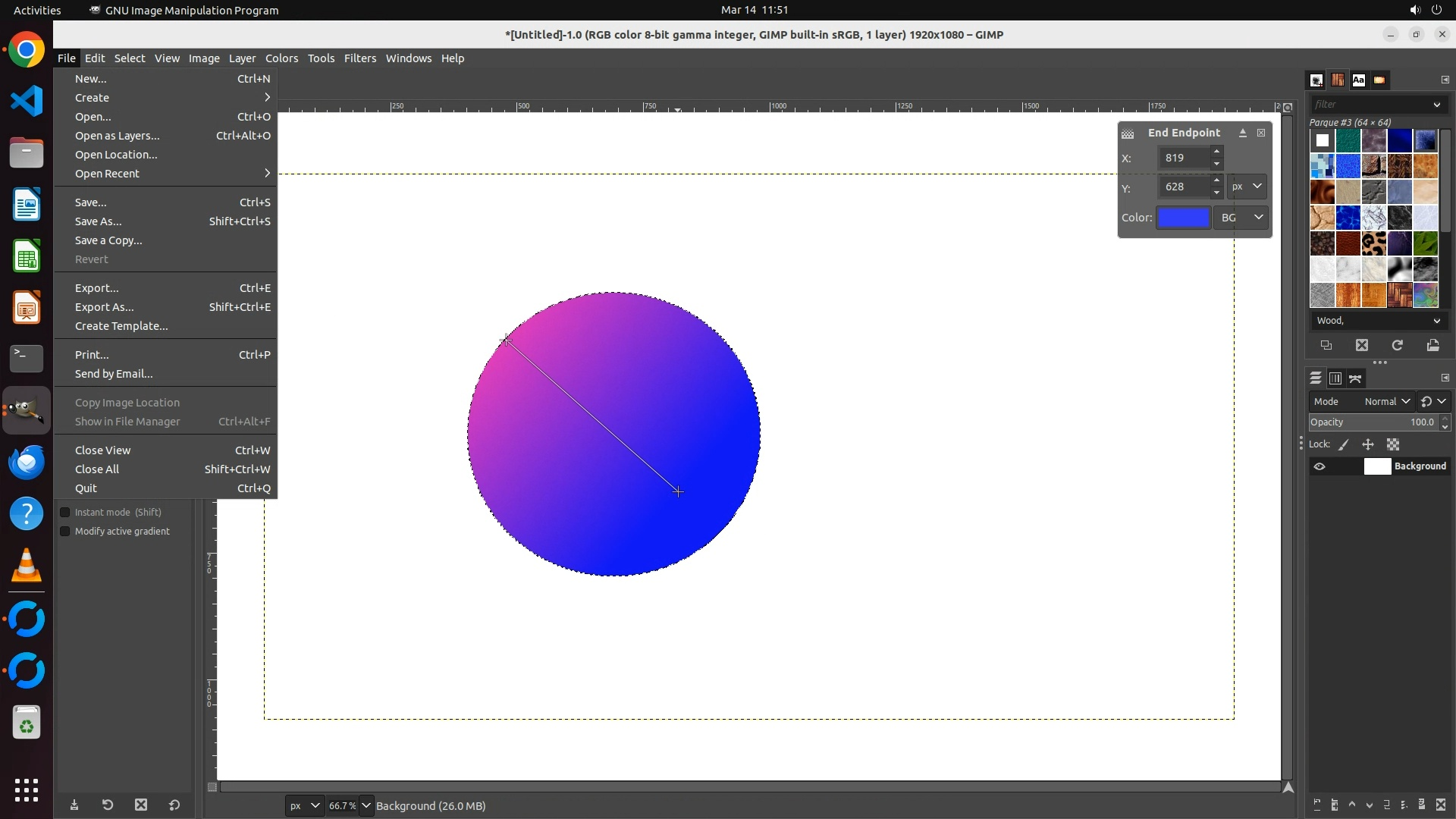Viewport: 1456px width, 819px height.
Task: Open the Wood pattern tag dropdown
Action: (x=1436, y=321)
